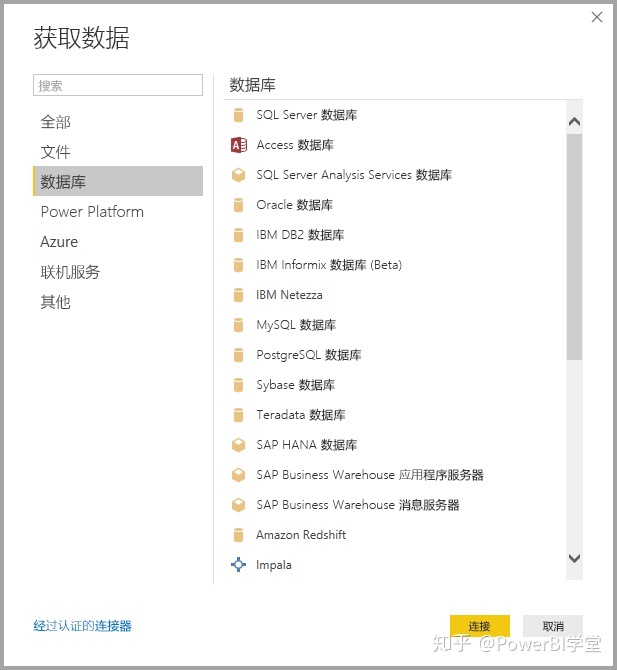Click the PostgreSQL 数据库 icon
617x670 pixels.
click(238, 355)
